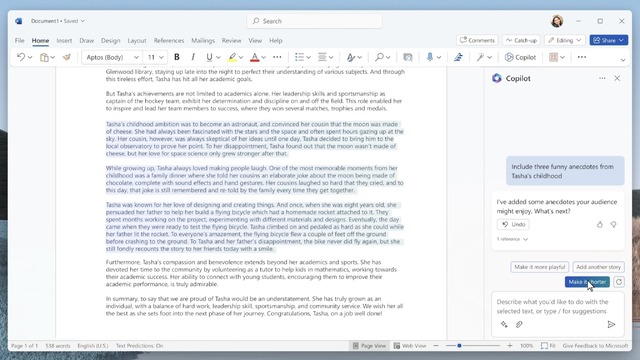Switch to the Layout tab
This screenshot has height=360, width=640.
pyautogui.click(x=137, y=40)
